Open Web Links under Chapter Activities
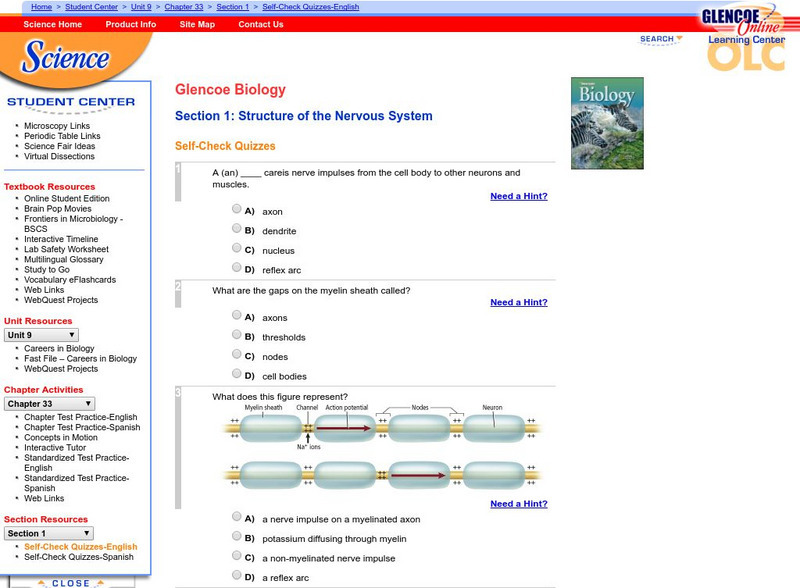The height and width of the screenshot is (588, 800). coord(44,498)
